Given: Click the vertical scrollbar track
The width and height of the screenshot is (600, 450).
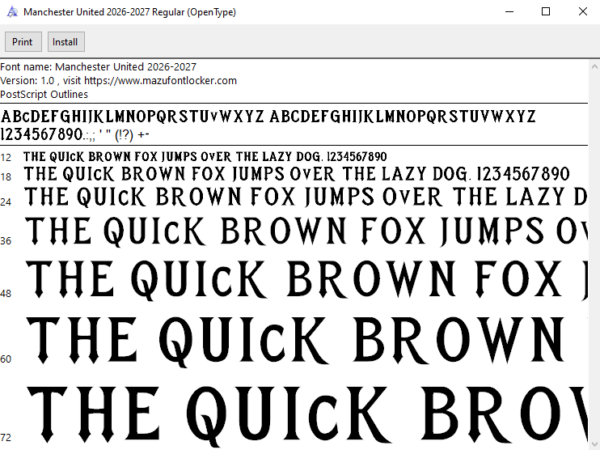Looking at the screenshot, I should point(594,255).
